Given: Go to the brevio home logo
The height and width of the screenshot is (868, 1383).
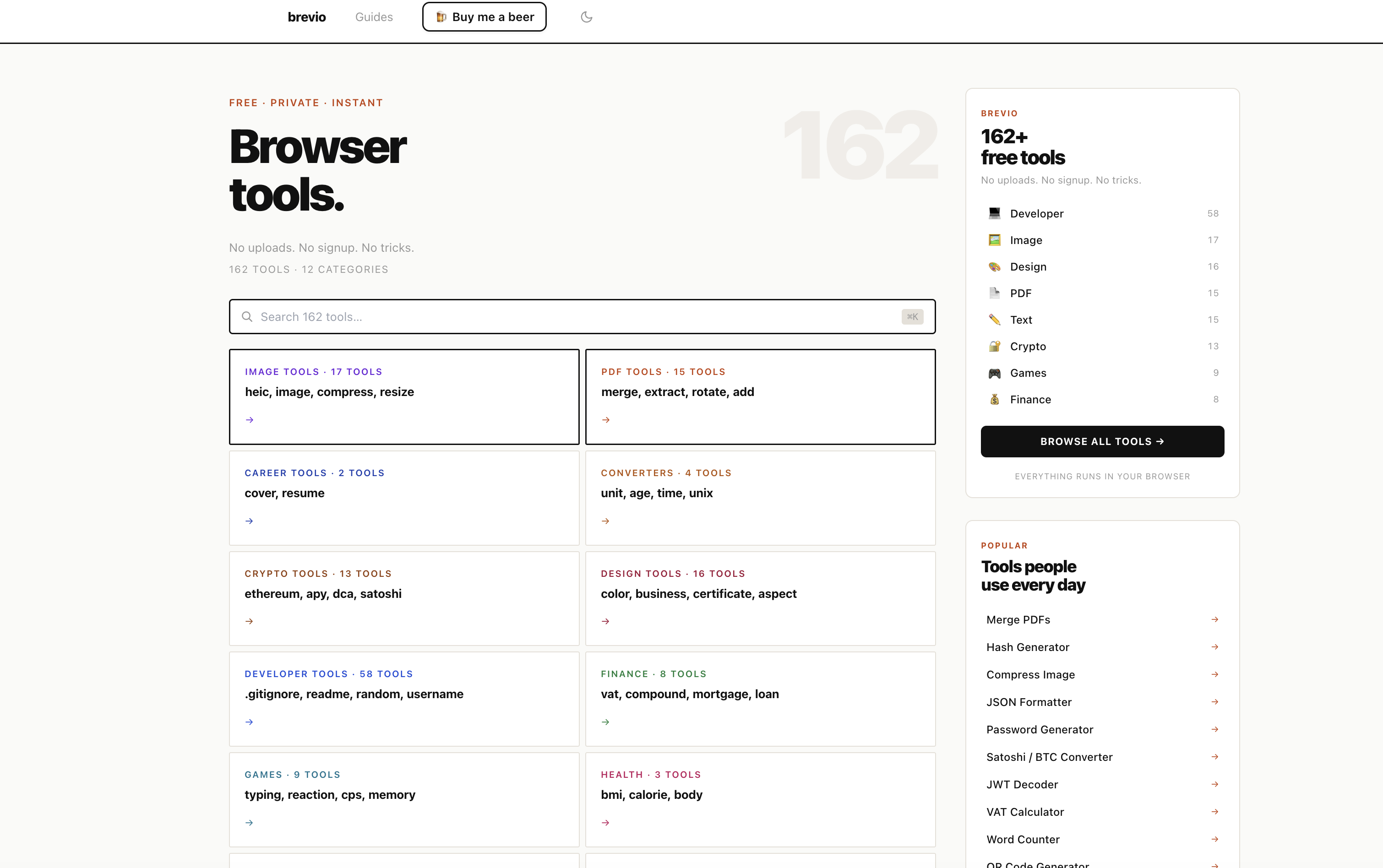Looking at the screenshot, I should point(306,17).
